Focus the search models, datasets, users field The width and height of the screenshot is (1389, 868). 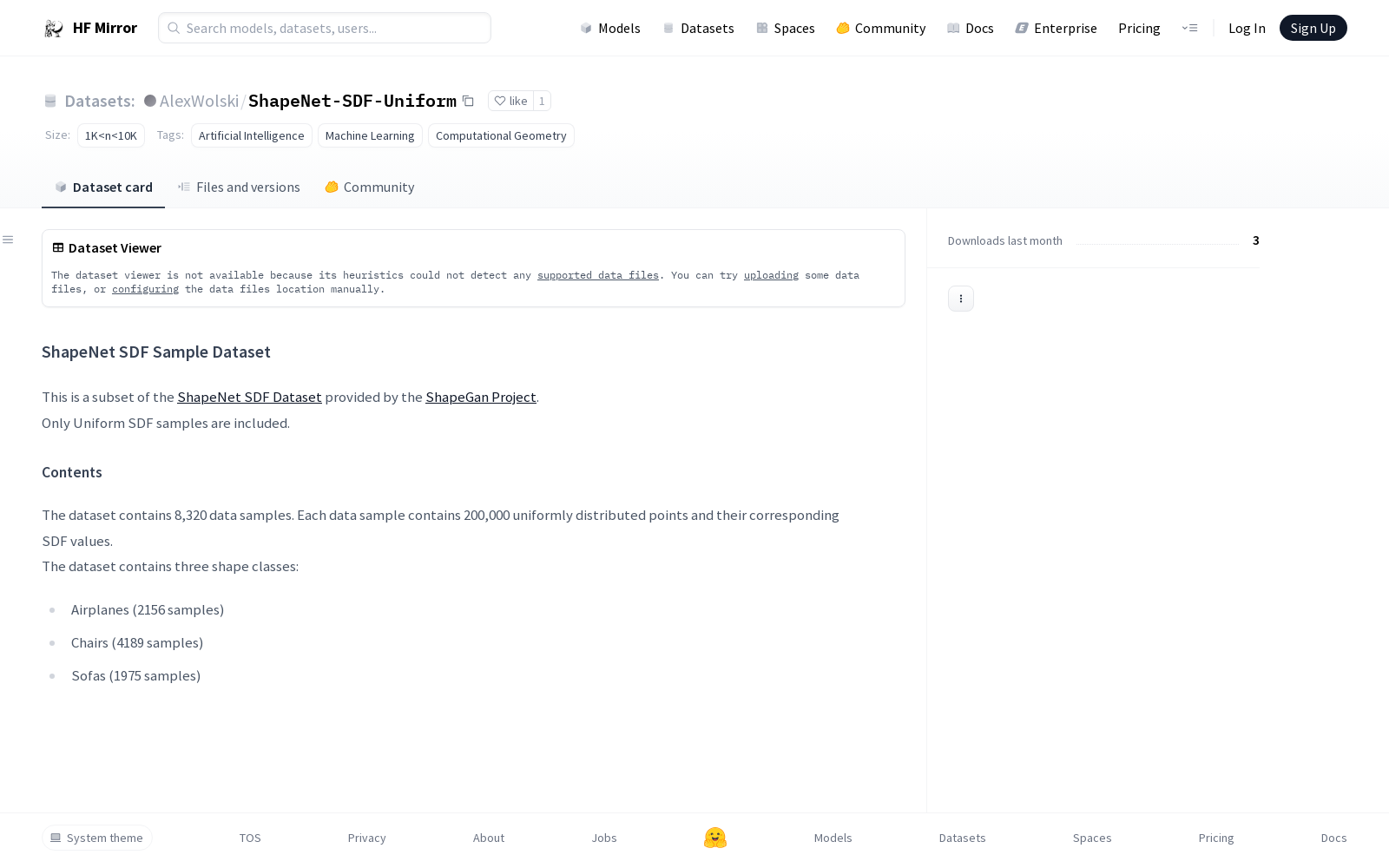[325, 28]
